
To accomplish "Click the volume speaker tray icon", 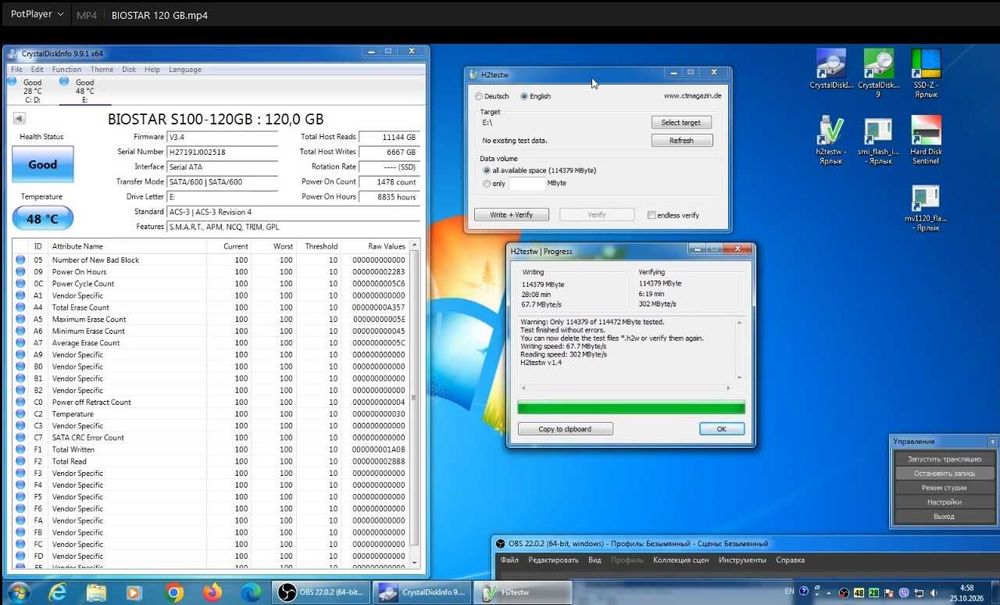I will coord(935,592).
